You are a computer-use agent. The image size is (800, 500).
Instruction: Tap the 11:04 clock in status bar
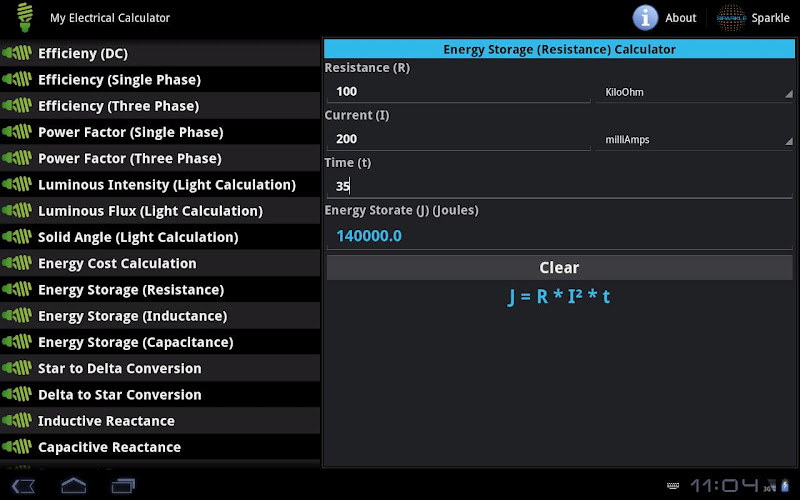(x=724, y=486)
